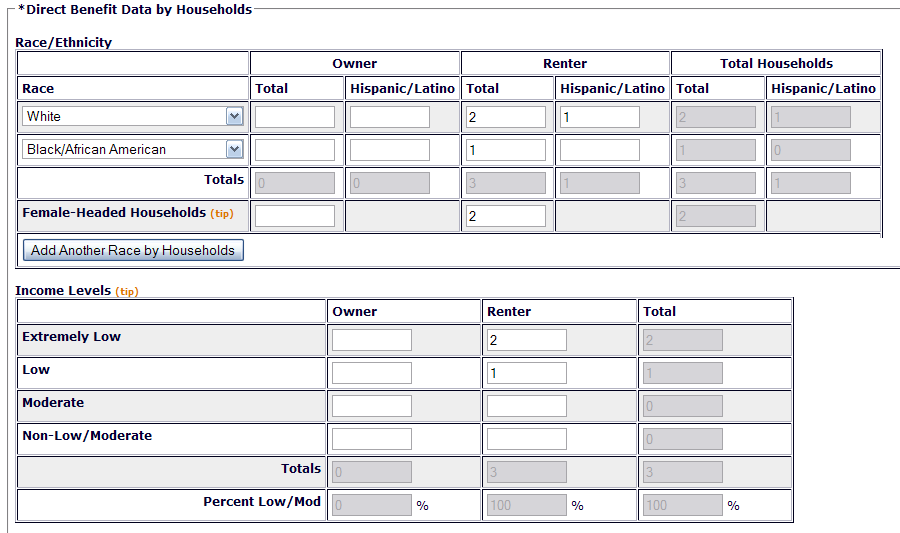900x533 pixels.
Task: Click the Non-Low/Moderate Total field
Action: point(683,439)
